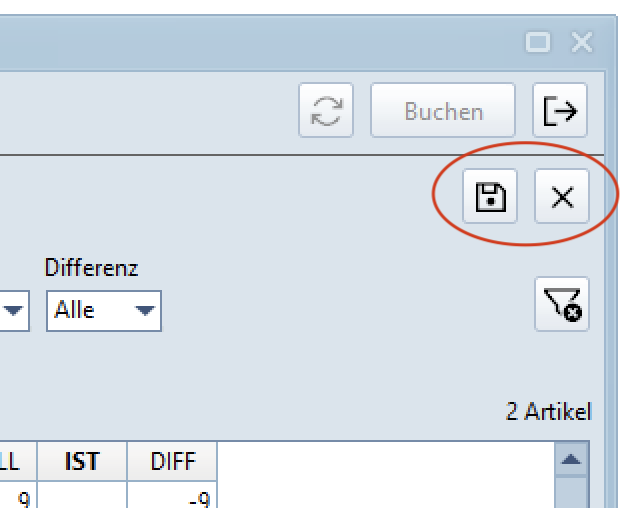Click the exit door arrow icon
The width and height of the screenshot is (630, 508).
[x=560, y=111]
